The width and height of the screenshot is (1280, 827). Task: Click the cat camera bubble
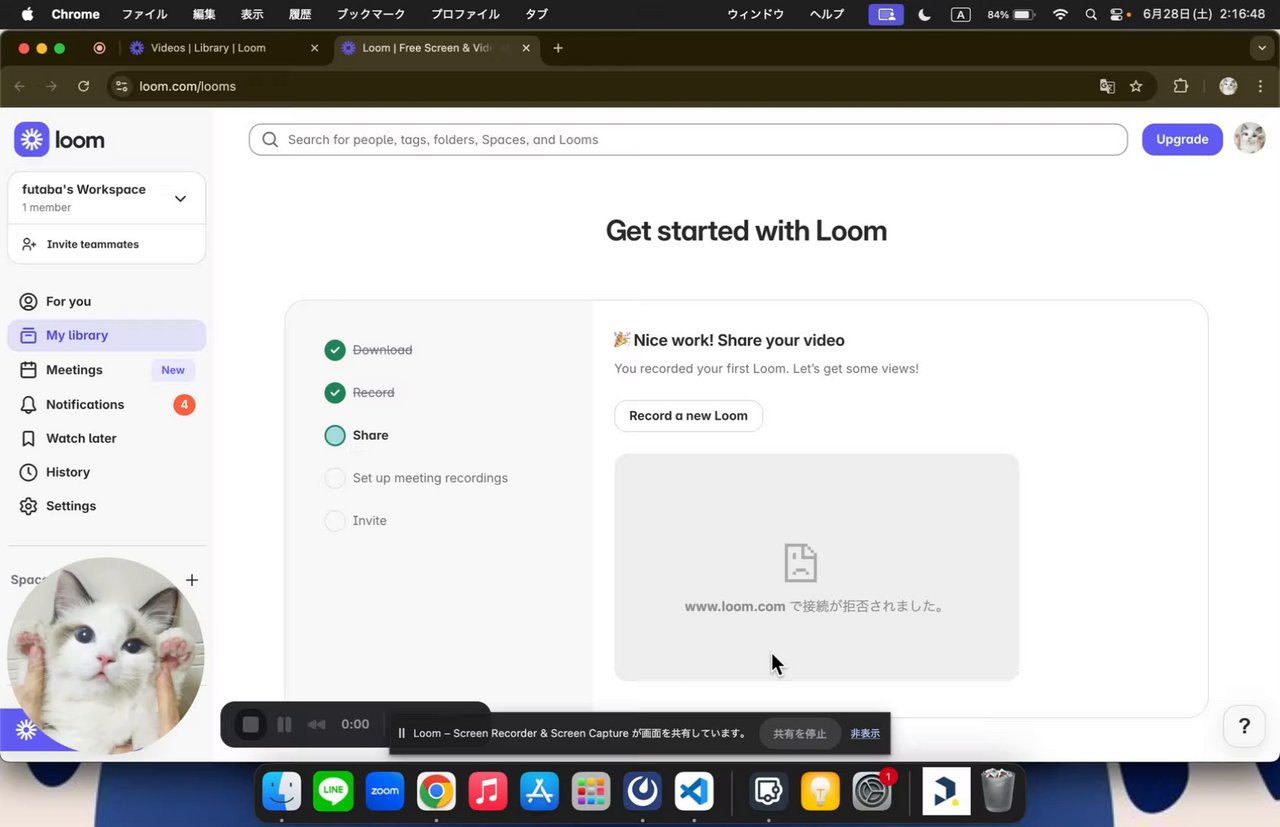pos(105,656)
